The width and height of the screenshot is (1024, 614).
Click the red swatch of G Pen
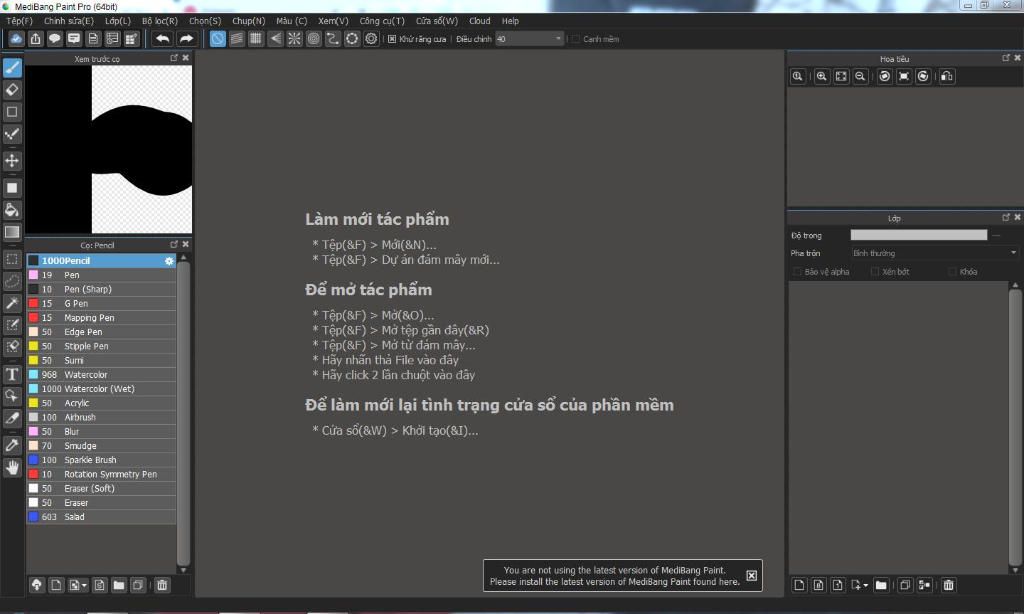click(x=33, y=304)
